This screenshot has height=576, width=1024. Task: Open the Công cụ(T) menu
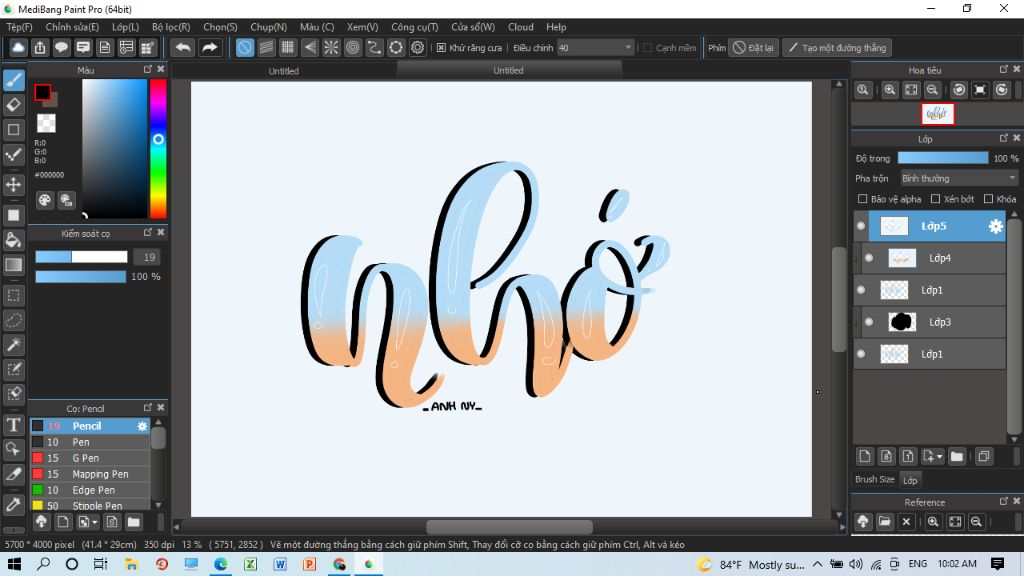[415, 27]
